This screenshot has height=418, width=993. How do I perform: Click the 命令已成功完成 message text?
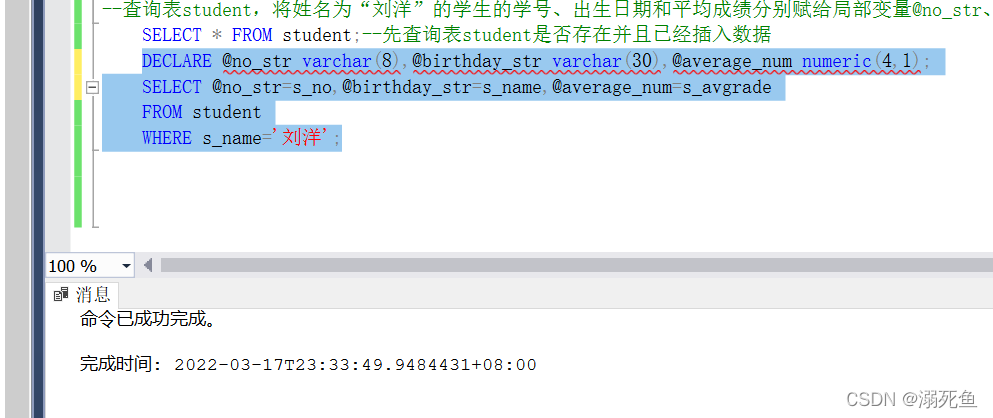click(x=146, y=319)
